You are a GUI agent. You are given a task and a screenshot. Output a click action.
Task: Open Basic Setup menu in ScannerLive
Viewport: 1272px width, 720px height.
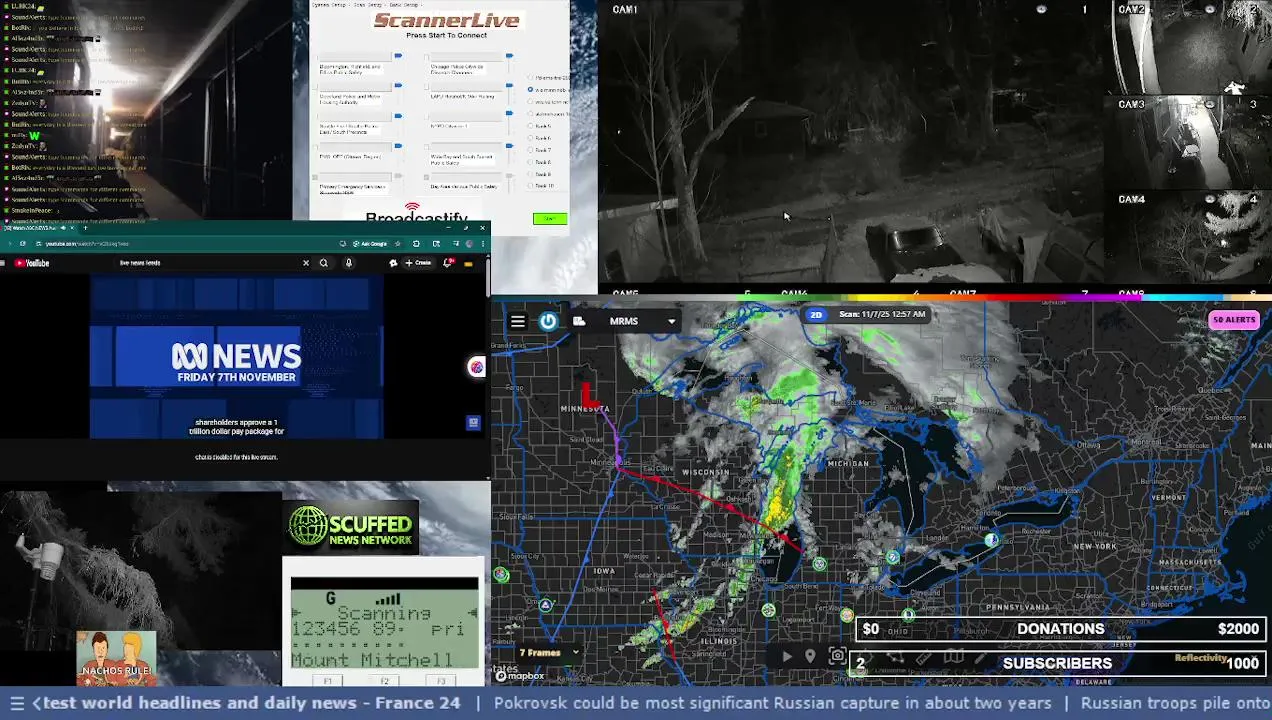pyautogui.click(x=404, y=5)
